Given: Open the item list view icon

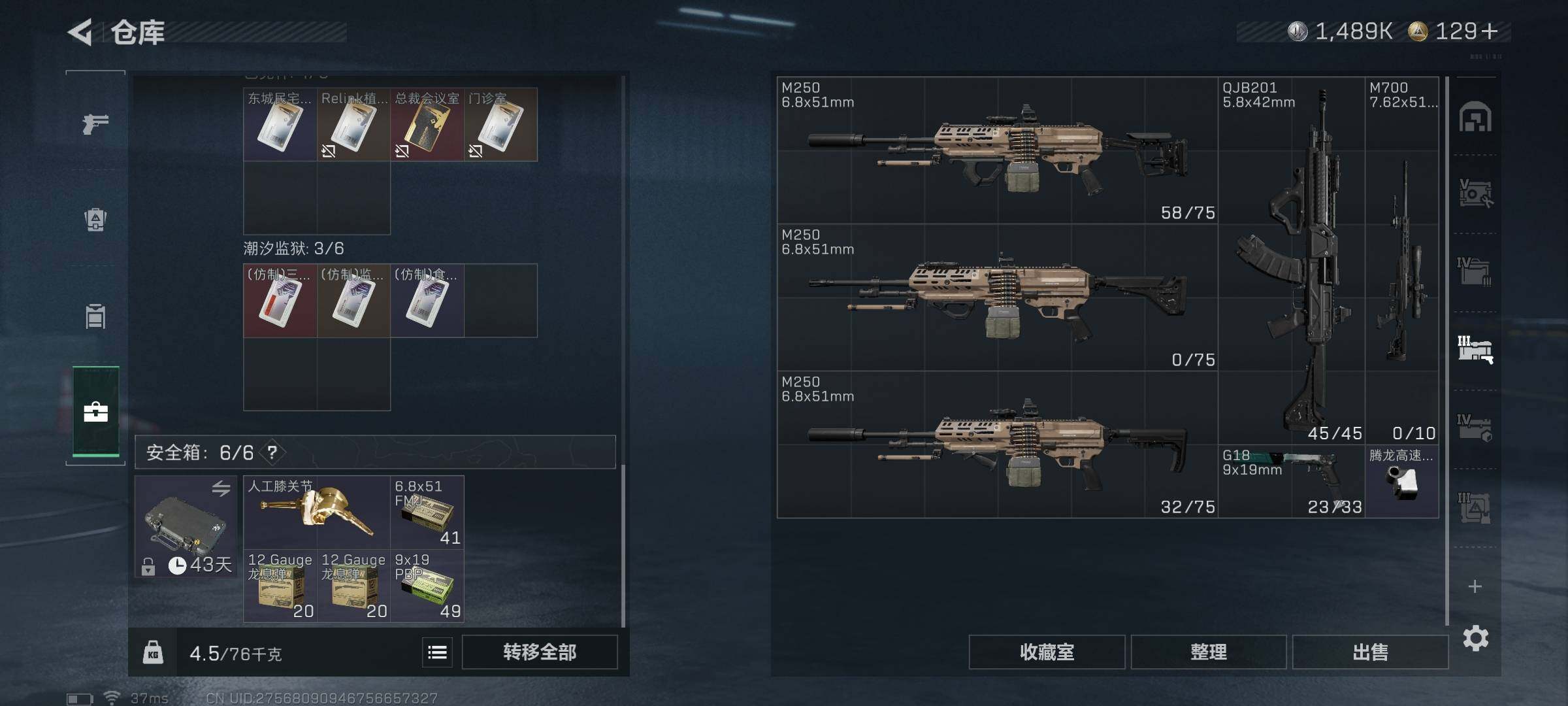Looking at the screenshot, I should click(x=437, y=652).
